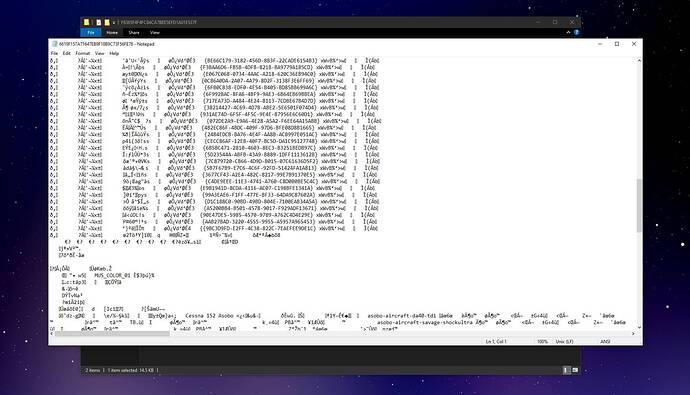Click the File Explorer folder icon in the title bar
Image resolution: width=690 pixels, height=395 pixels.
87,22
